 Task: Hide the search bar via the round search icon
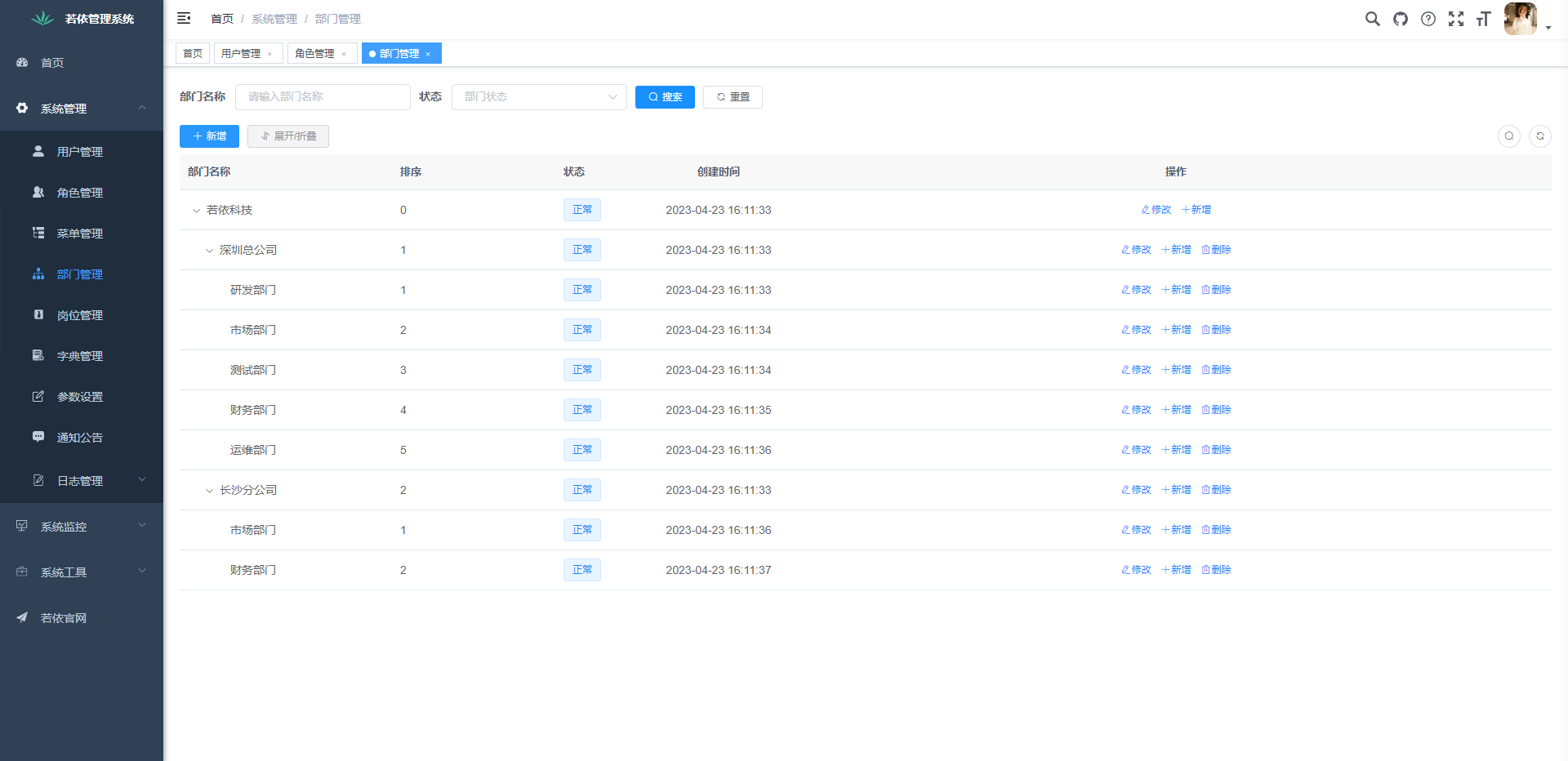pos(1509,136)
